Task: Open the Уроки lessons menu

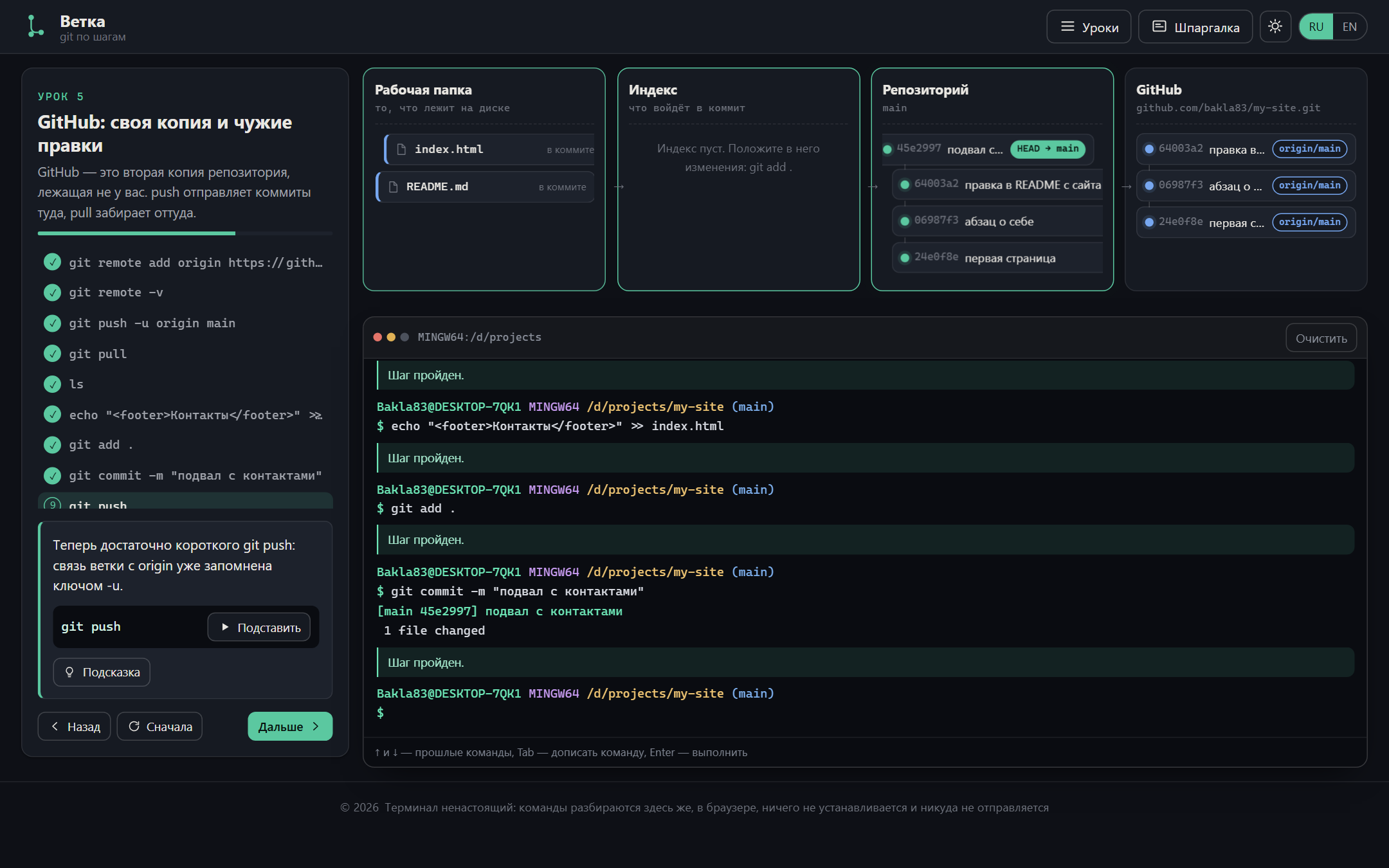Action: [1089, 27]
